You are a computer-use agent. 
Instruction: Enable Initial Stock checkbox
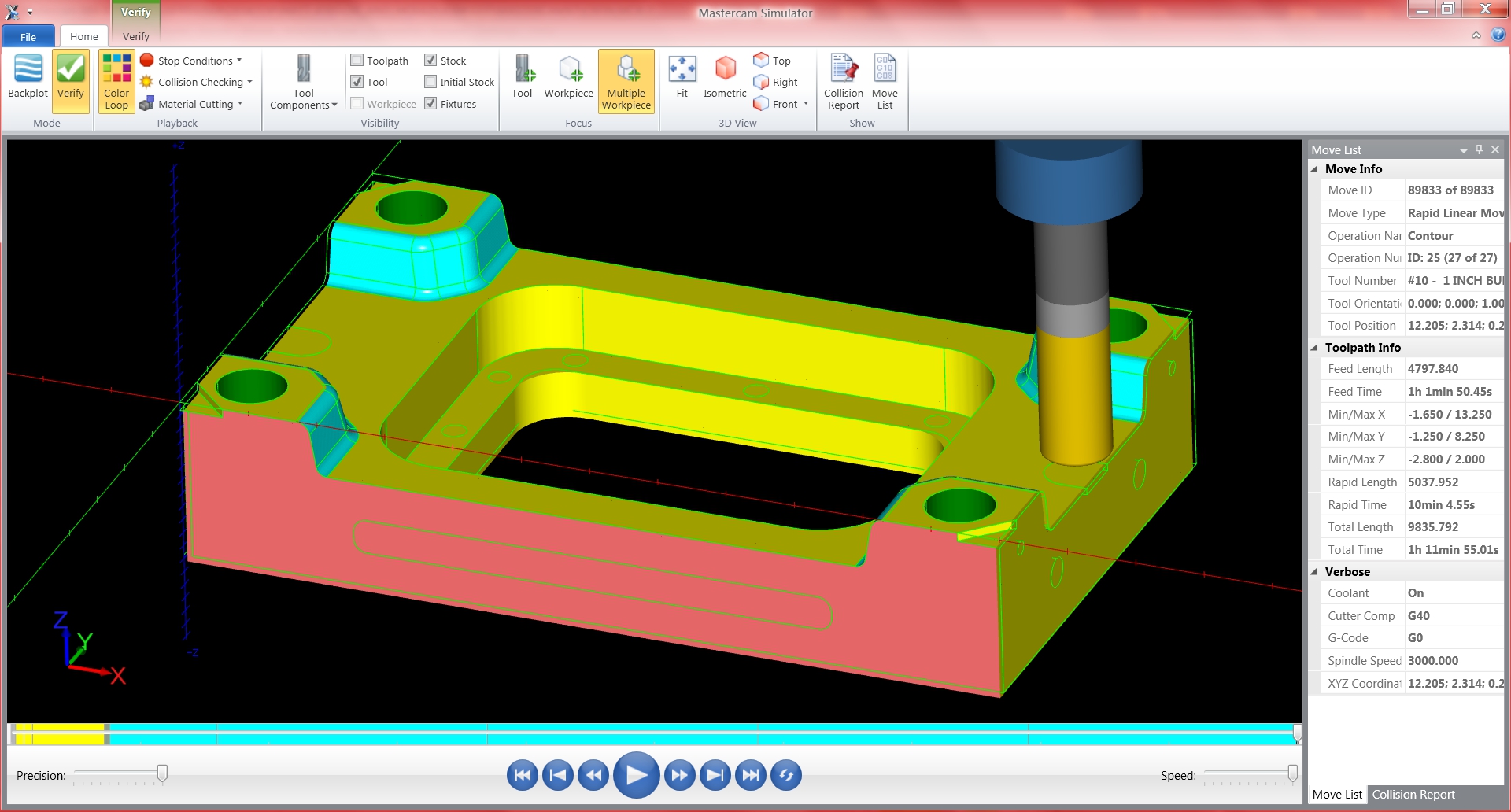click(430, 82)
